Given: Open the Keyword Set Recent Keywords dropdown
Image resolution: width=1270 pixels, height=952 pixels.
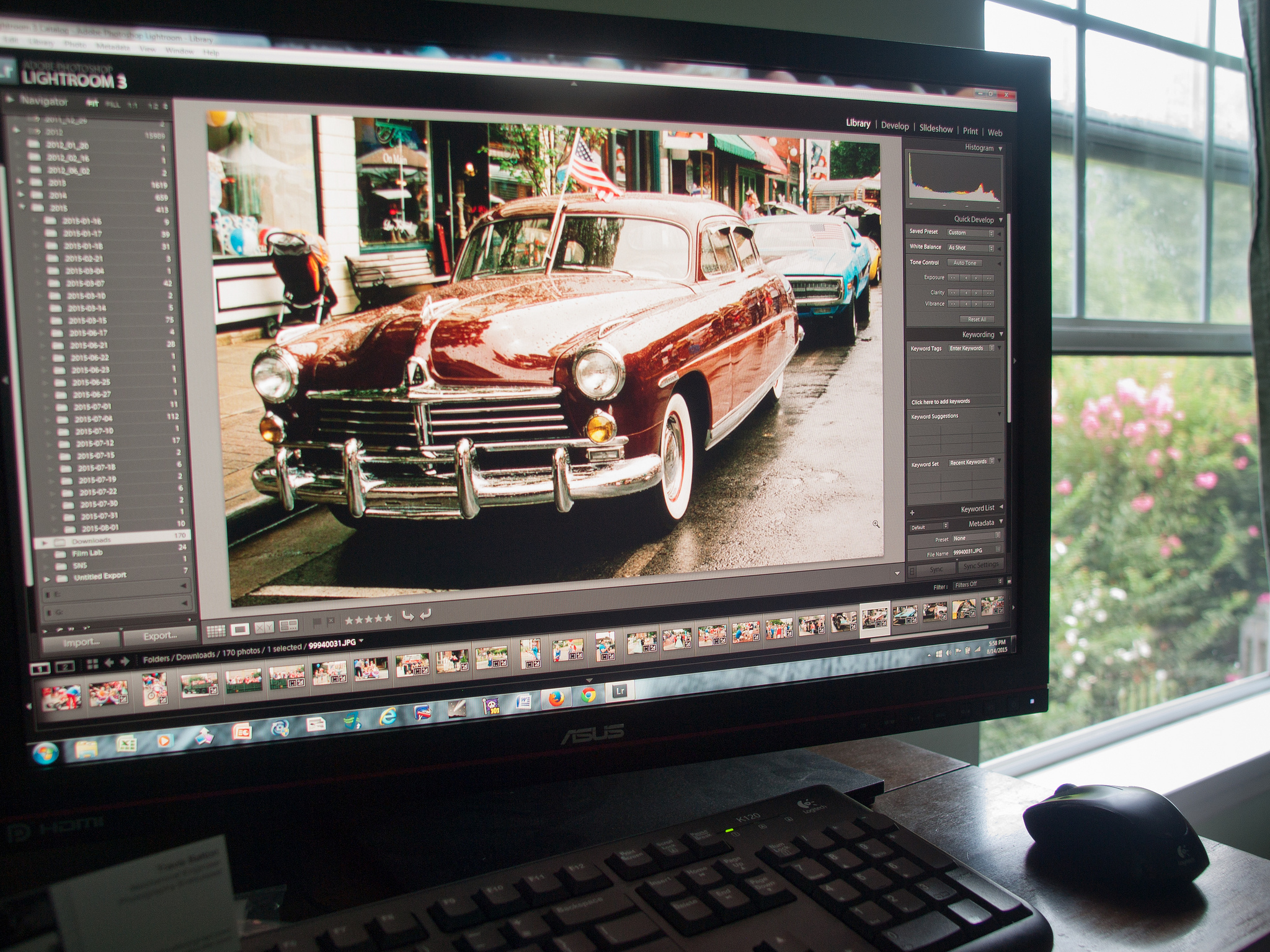Looking at the screenshot, I should 972,462.
